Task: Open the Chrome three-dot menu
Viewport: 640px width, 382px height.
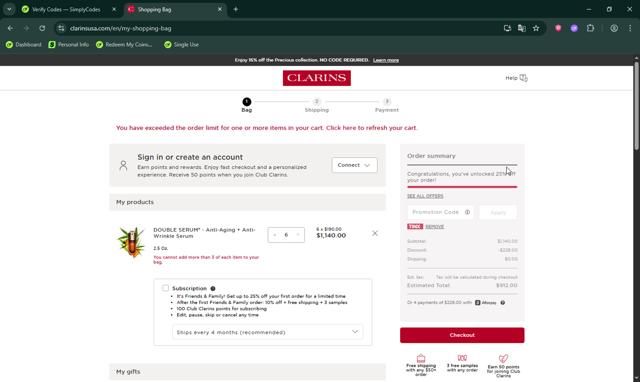Action: 630,28
